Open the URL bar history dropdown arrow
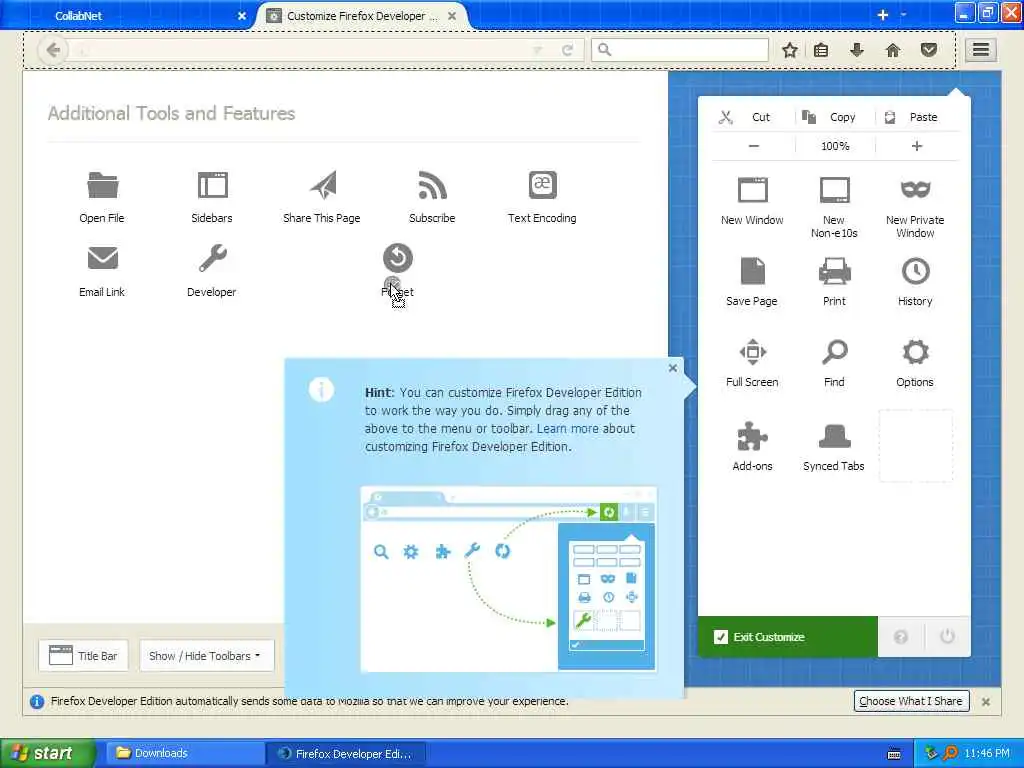The height and width of the screenshot is (768, 1024). (x=537, y=50)
